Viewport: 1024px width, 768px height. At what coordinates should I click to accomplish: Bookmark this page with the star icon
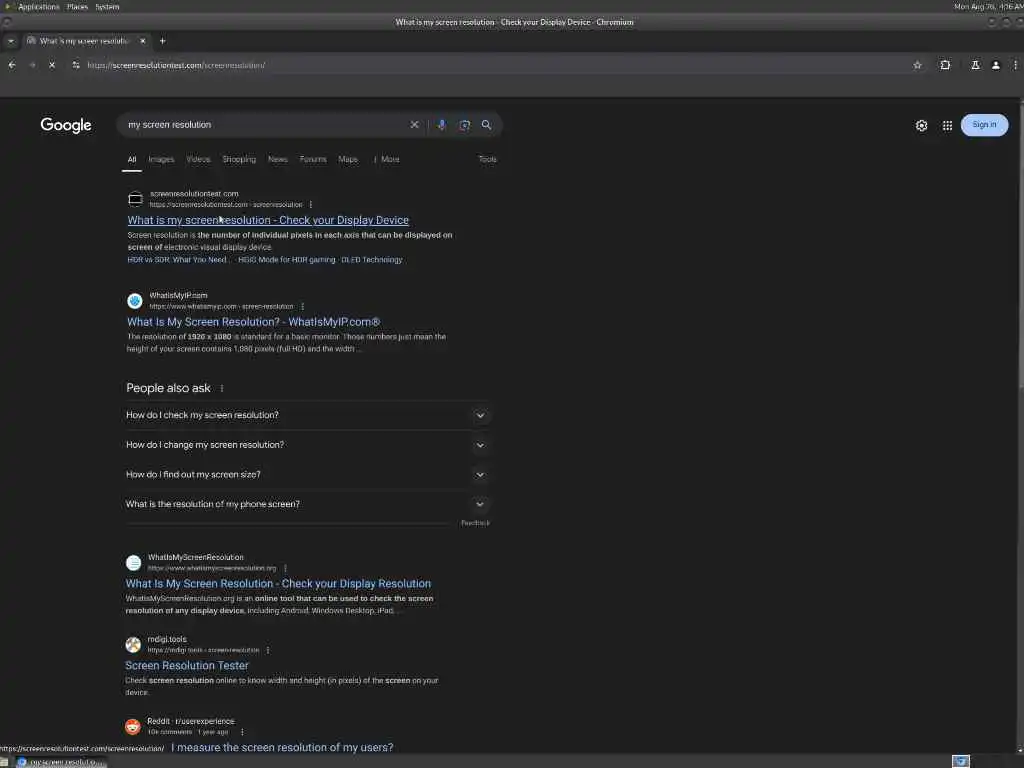coord(917,65)
